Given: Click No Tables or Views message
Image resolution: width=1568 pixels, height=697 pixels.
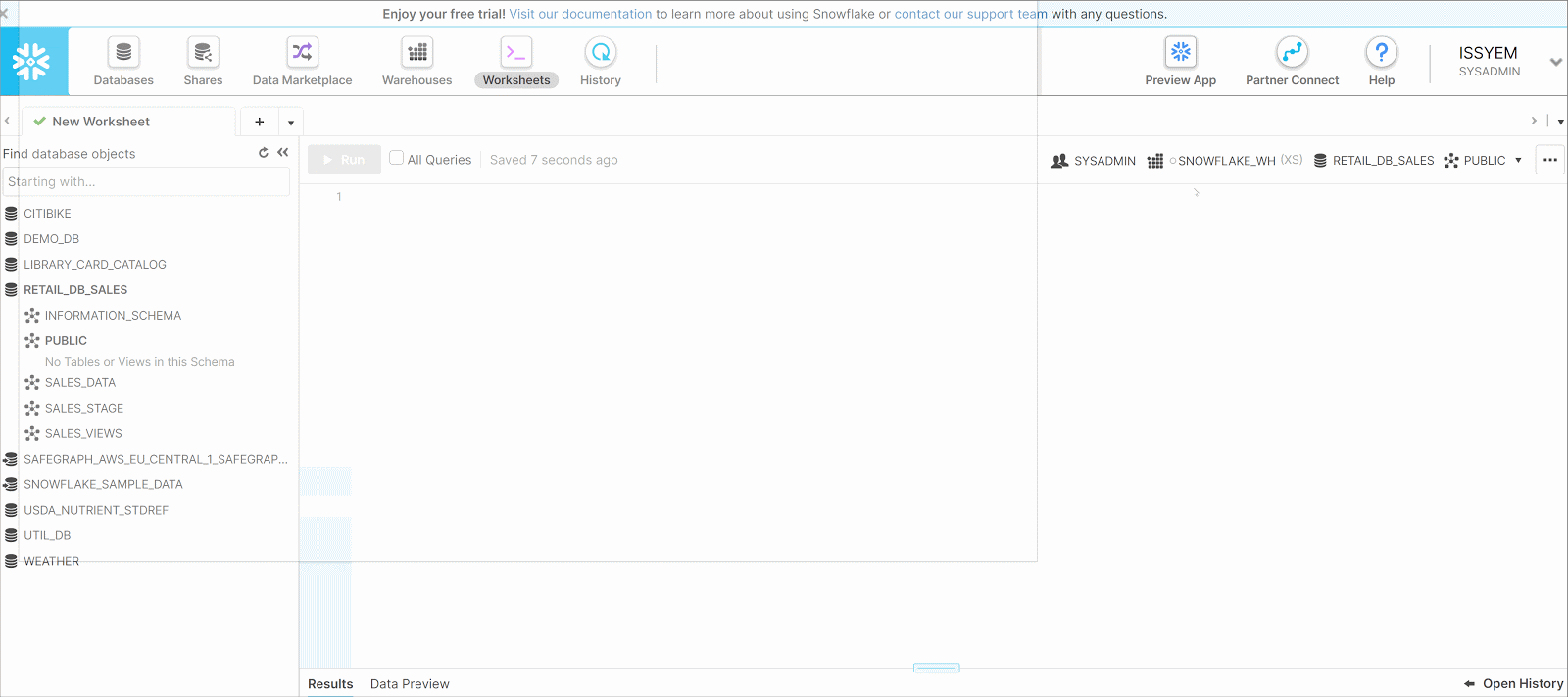Looking at the screenshot, I should coord(140,362).
